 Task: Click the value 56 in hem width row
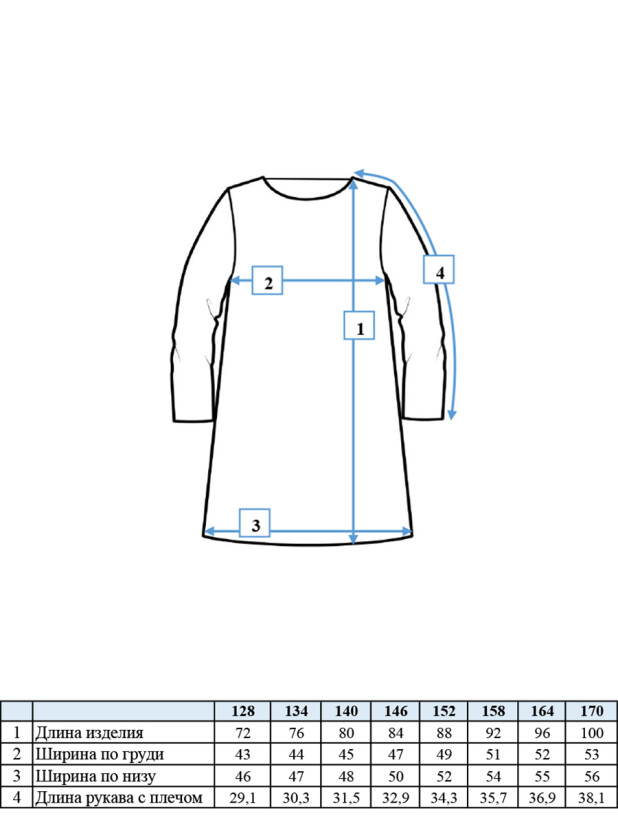[592, 776]
